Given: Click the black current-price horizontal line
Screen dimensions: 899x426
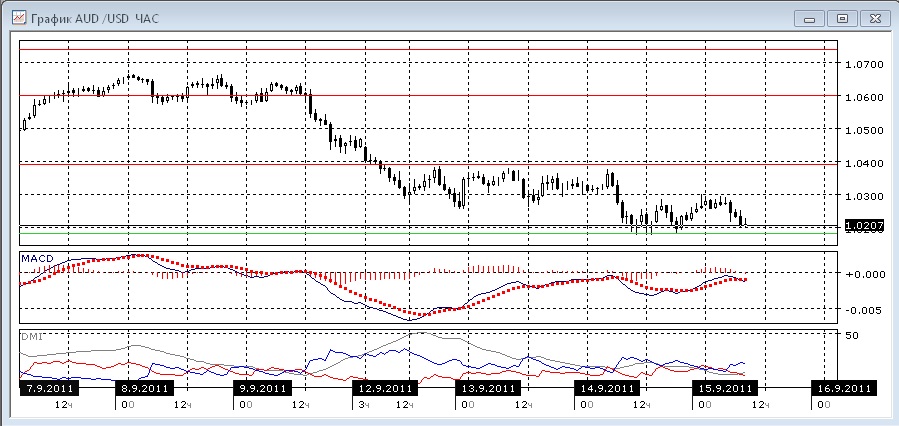Looking at the screenshot, I should click(x=428, y=225).
